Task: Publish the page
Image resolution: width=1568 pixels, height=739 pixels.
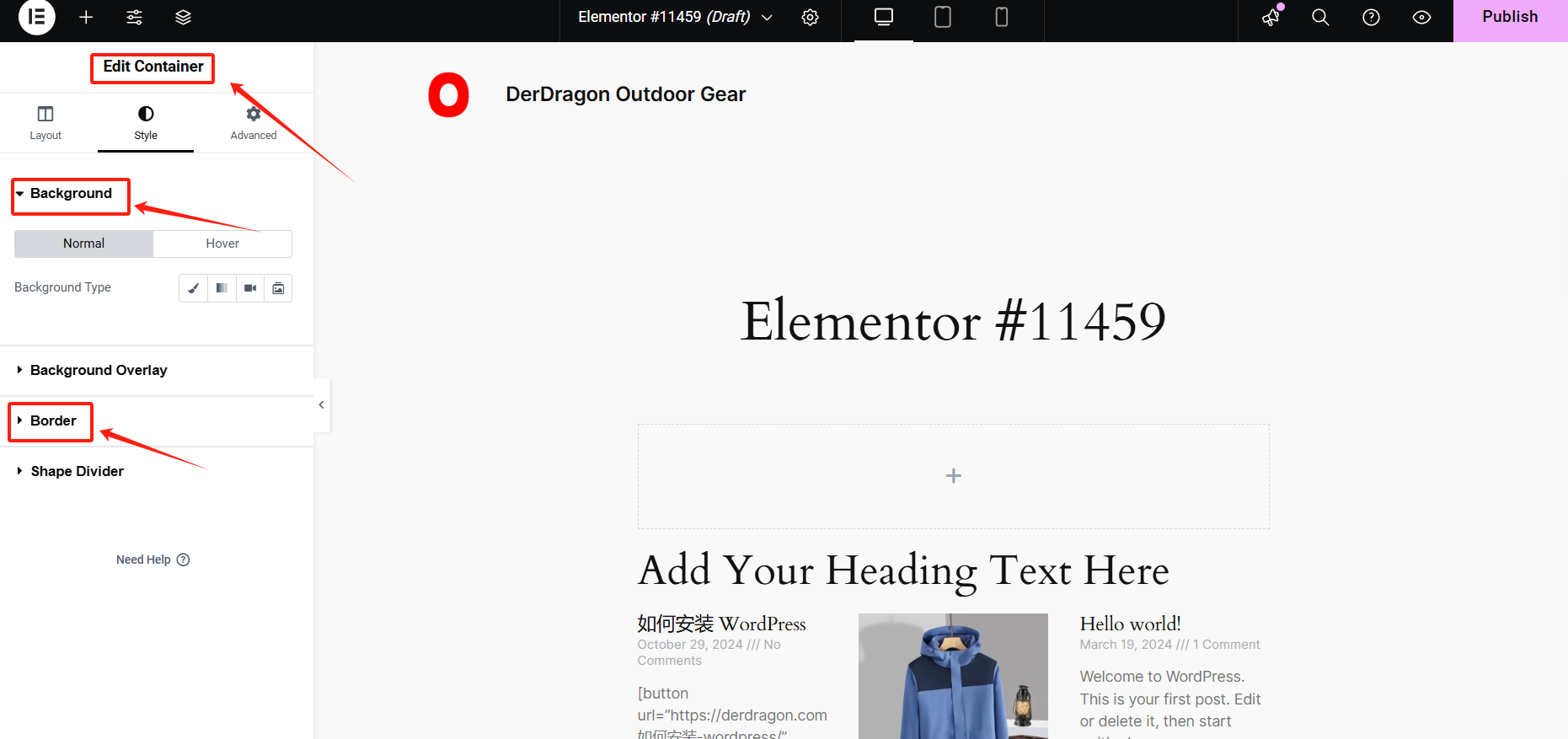Action: tap(1510, 18)
